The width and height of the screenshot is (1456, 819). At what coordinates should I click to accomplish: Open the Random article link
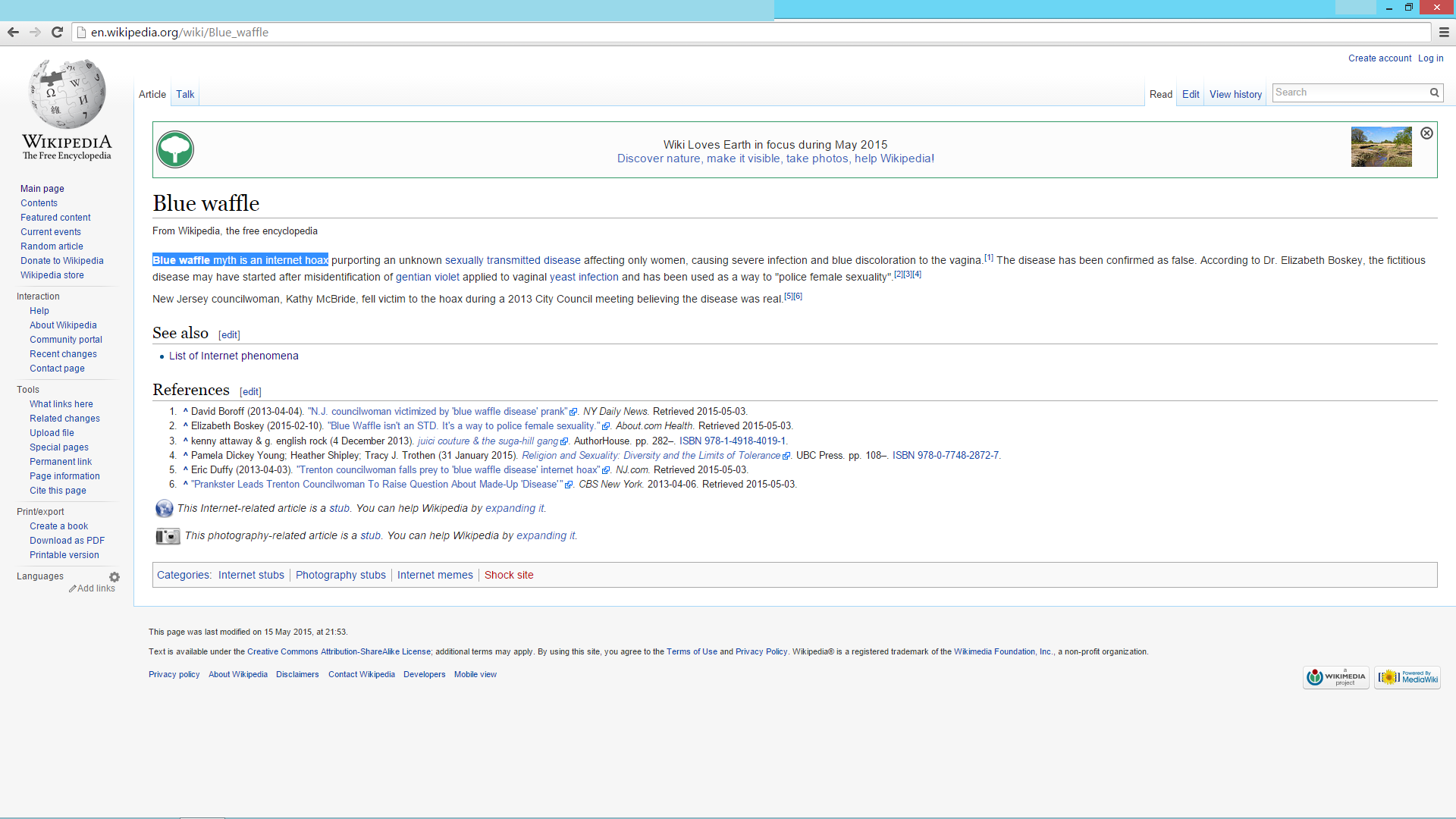pos(52,246)
